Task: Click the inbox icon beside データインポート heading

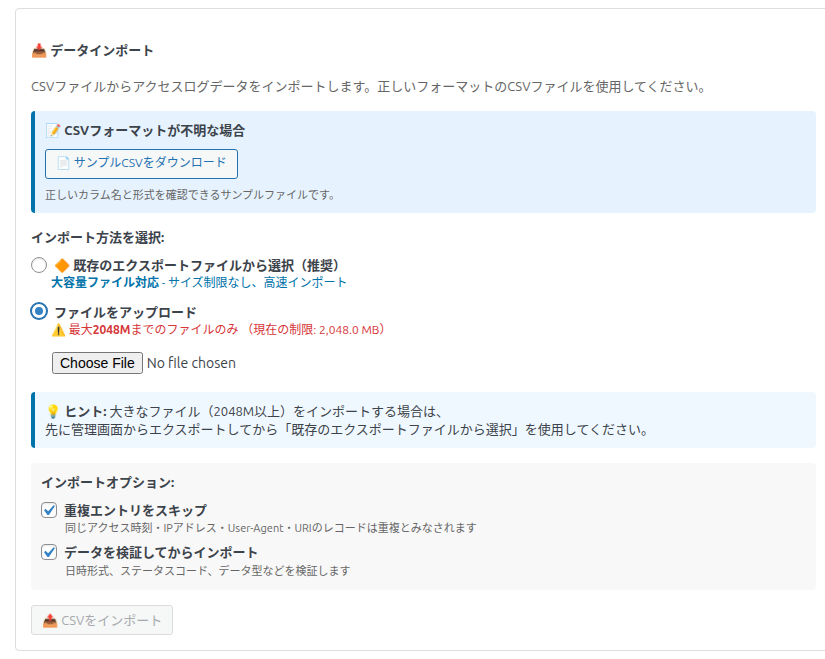Action: [x=39, y=51]
